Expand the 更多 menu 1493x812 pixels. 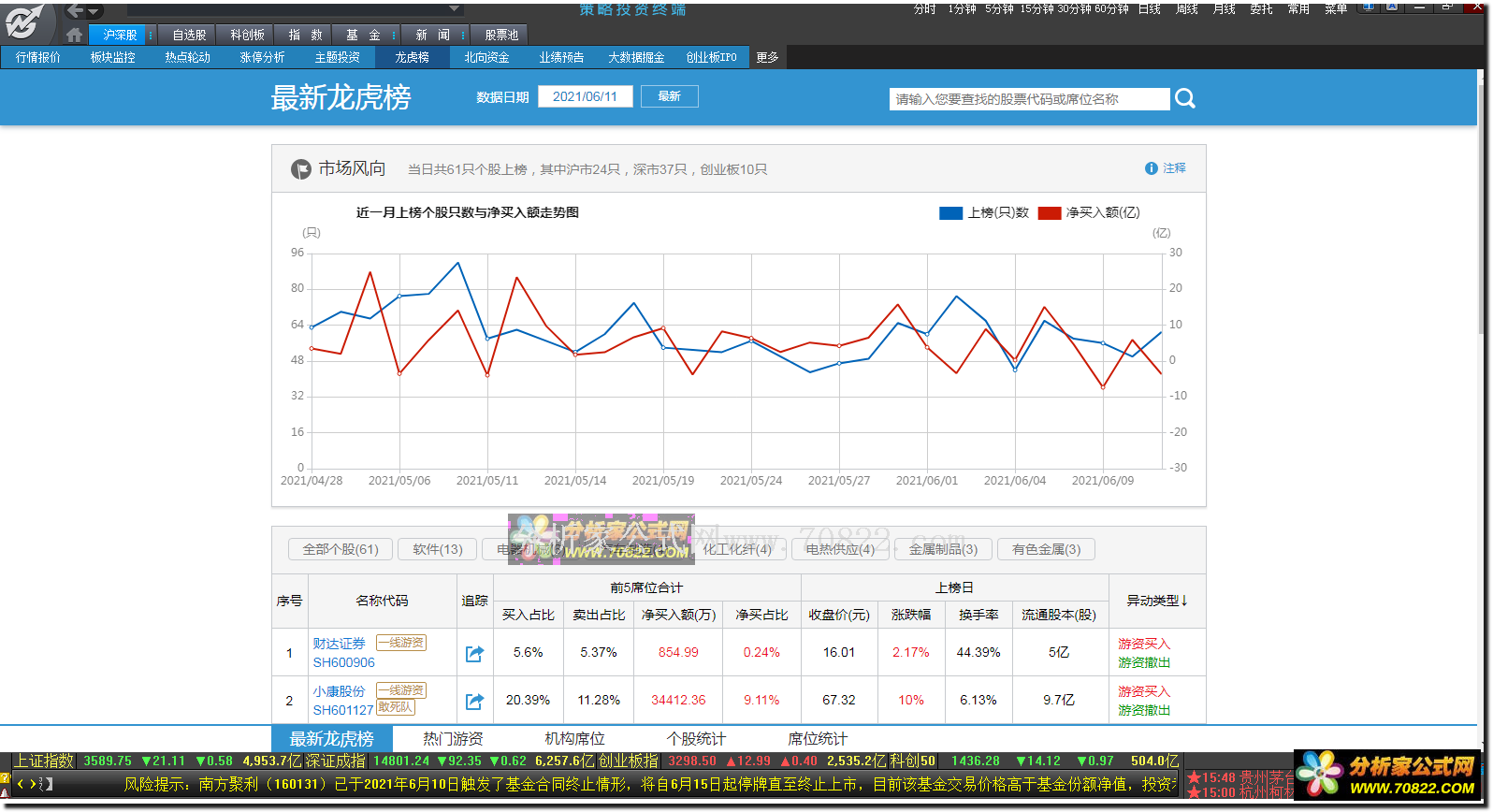(768, 57)
